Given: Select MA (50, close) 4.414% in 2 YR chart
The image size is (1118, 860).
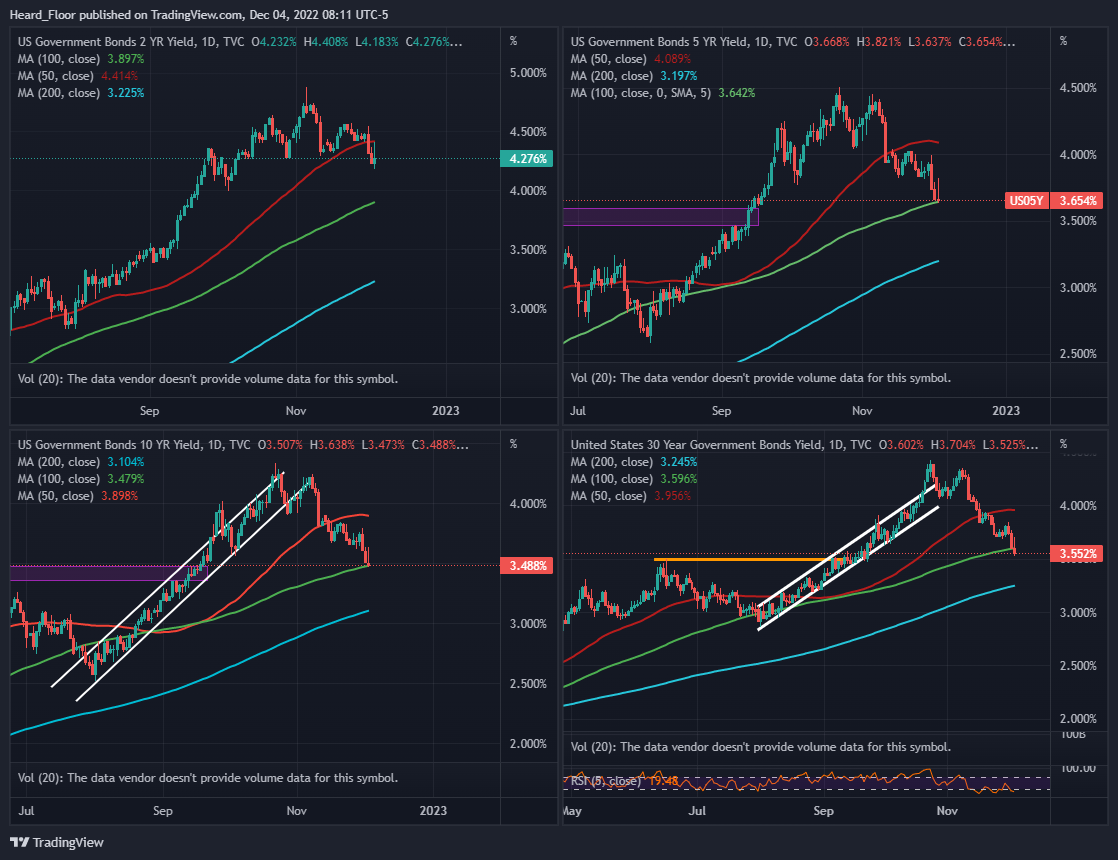Looking at the screenshot, I should pos(78,76).
